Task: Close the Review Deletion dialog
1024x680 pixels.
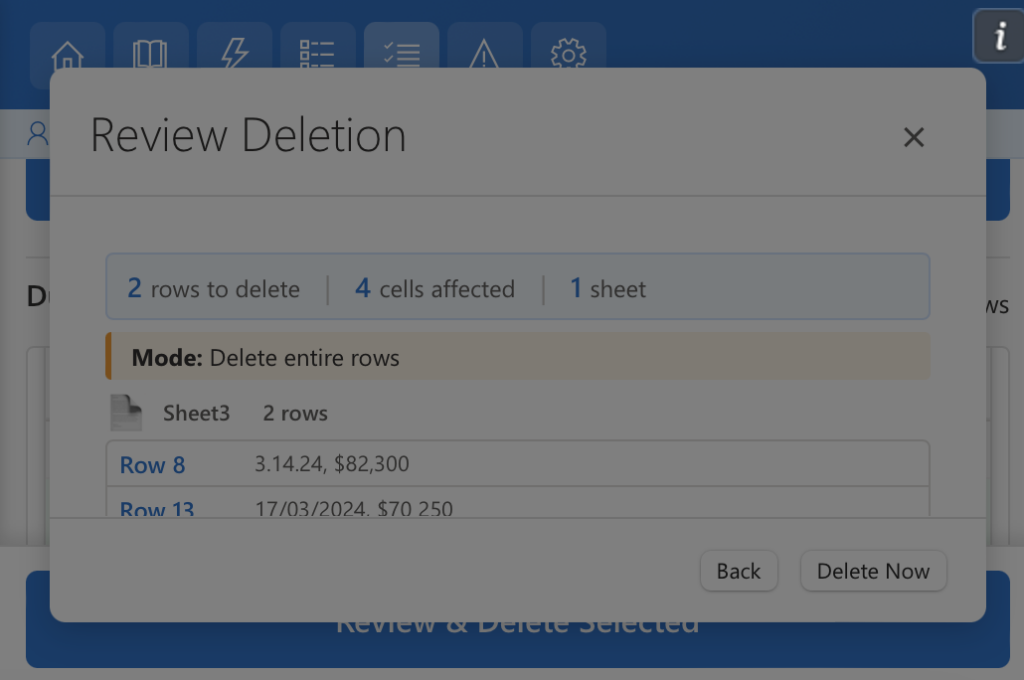Action: coord(913,138)
